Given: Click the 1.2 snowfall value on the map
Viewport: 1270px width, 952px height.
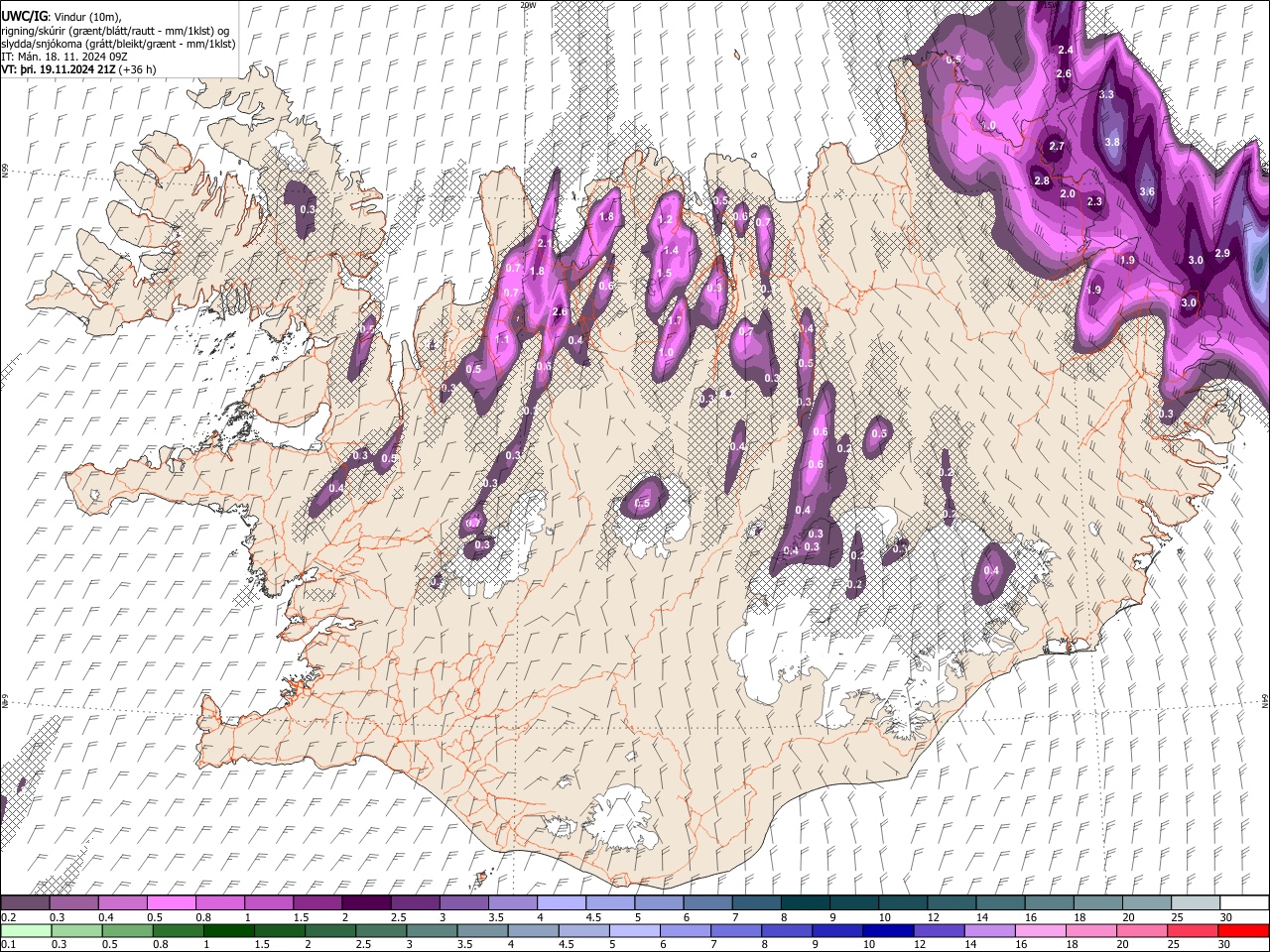Looking at the screenshot, I should (666, 219).
